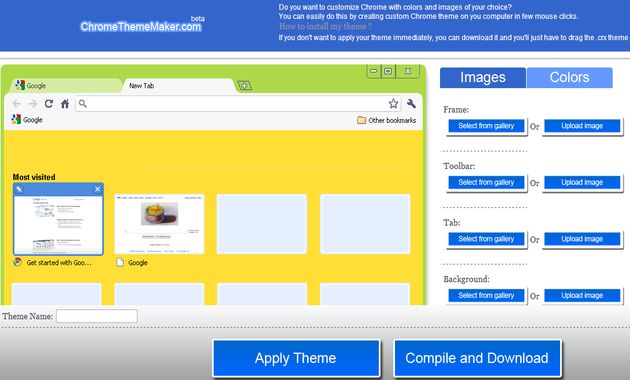This screenshot has height=380, width=630.
Task: Click the Frame: section label
Action: (456, 110)
